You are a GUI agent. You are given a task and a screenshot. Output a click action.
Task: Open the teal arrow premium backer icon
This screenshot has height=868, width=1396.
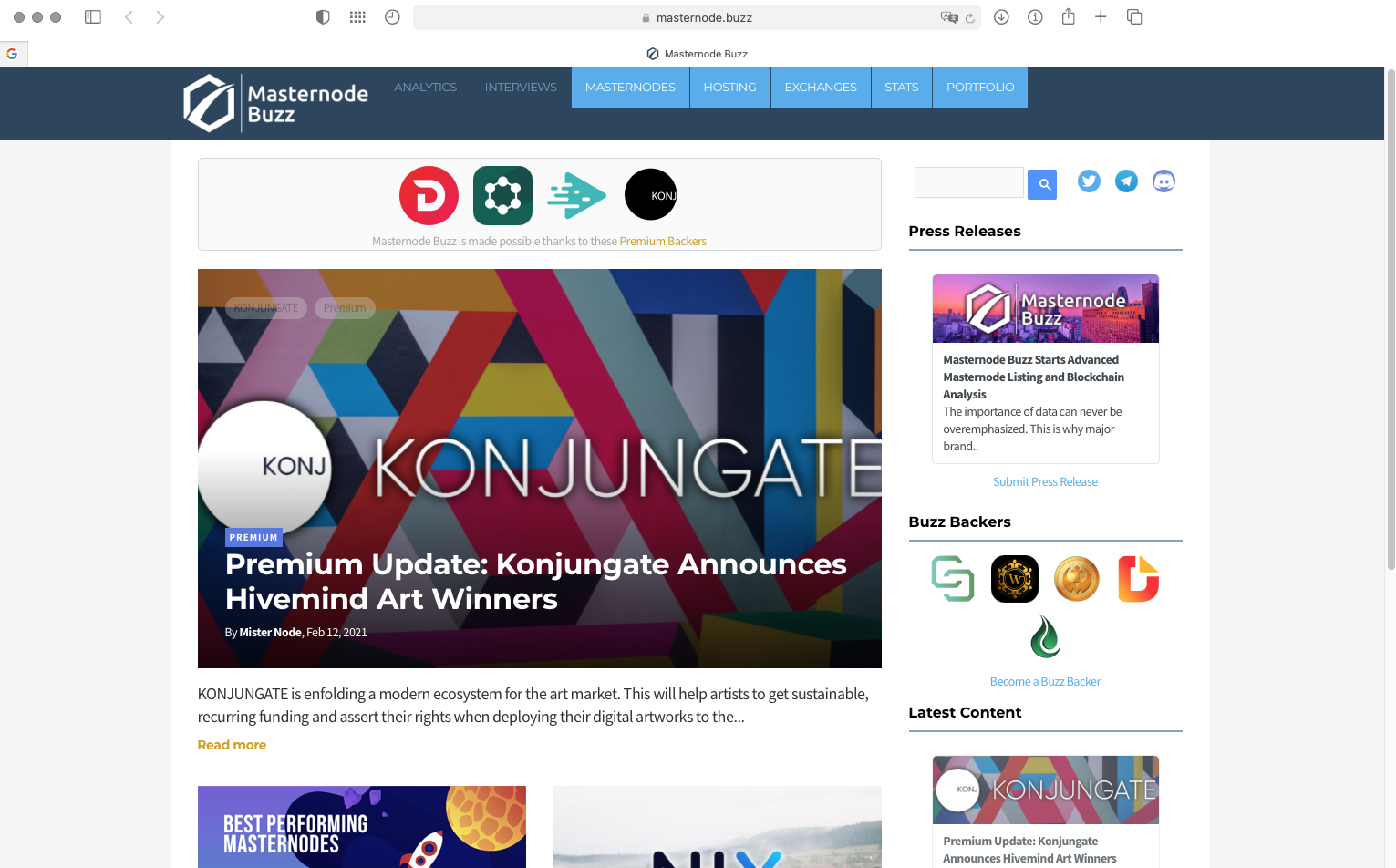[x=576, y=195]
